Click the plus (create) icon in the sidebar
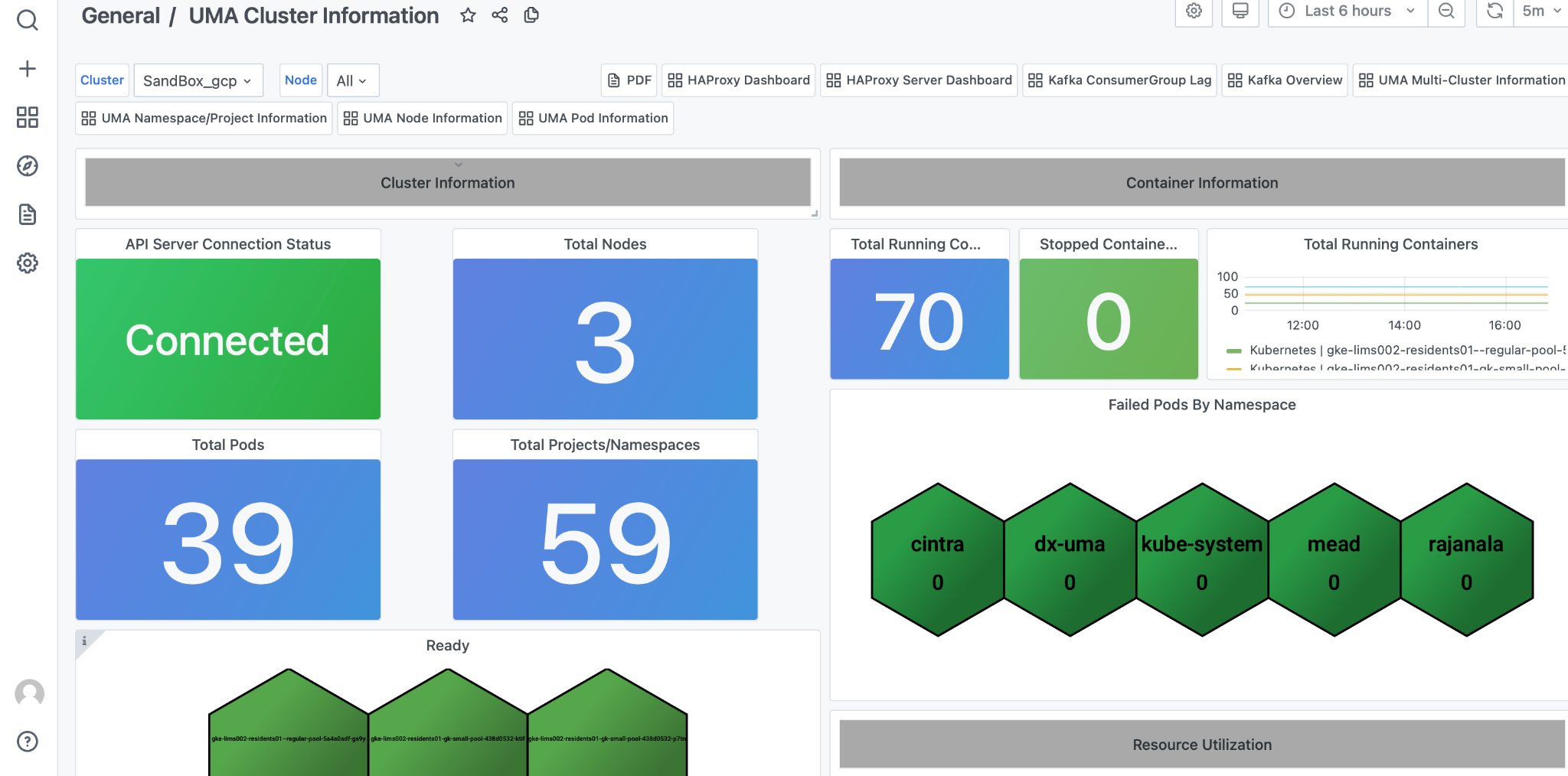This screenshot has height=776, width=1568. click(28, 68)
